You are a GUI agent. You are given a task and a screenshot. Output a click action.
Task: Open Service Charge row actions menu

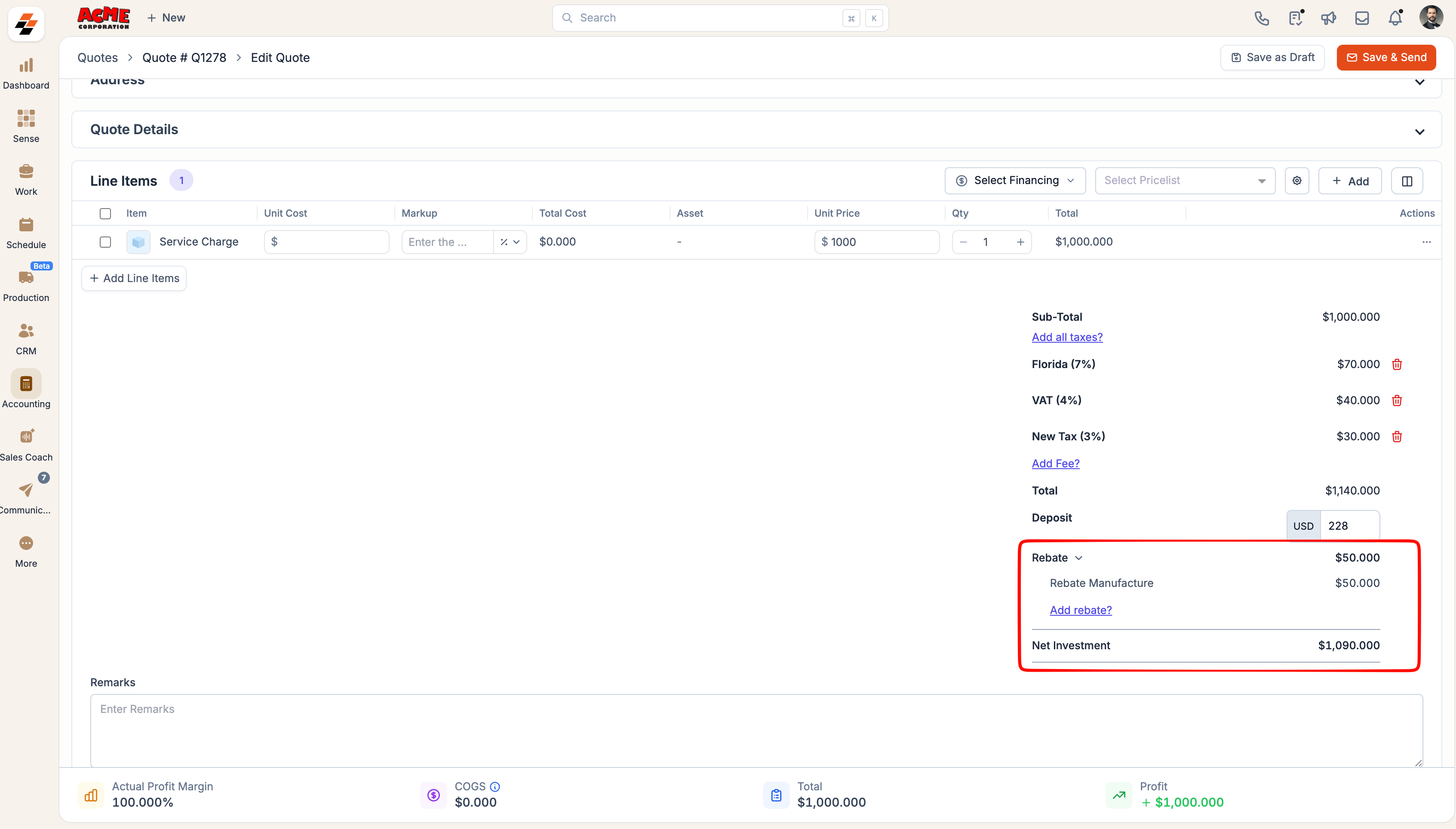(x=1426, y=242)
